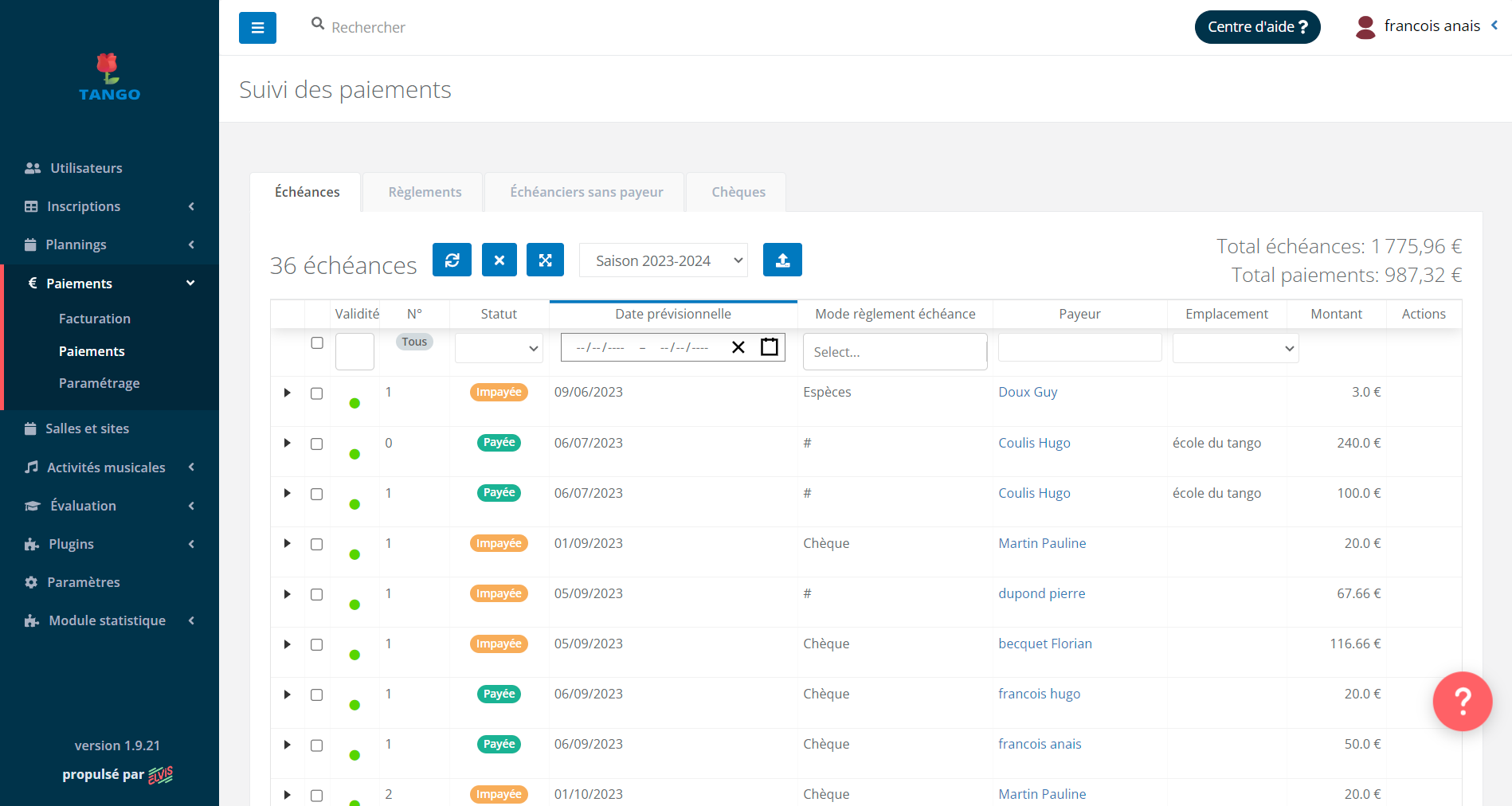This screenshot has width=1512, height=806.
Task: Check the dupond pierre row checkbox
Action: click(316, 594)
